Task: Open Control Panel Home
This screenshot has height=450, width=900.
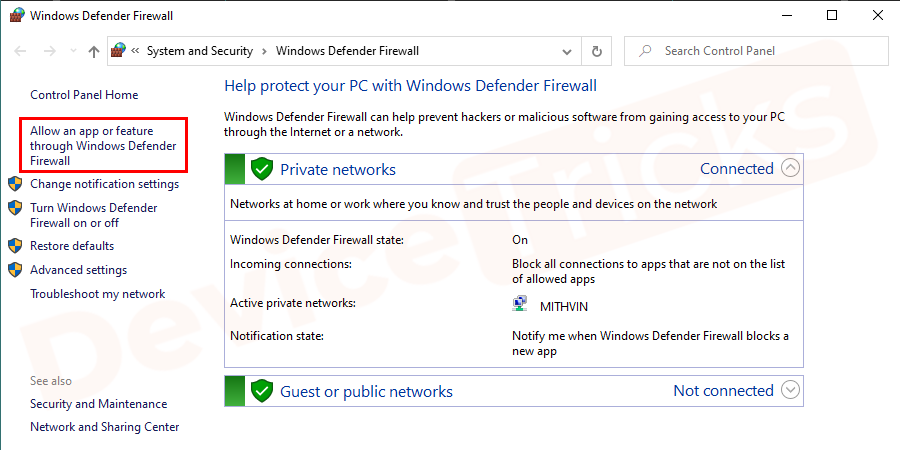Action: pyautogui.click(x=84, y=95)
